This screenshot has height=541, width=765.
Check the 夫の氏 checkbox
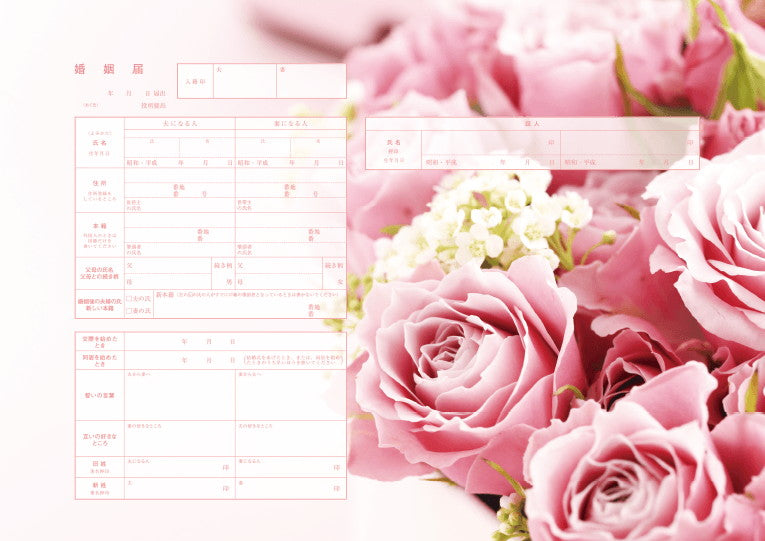(x=131, y=299)
